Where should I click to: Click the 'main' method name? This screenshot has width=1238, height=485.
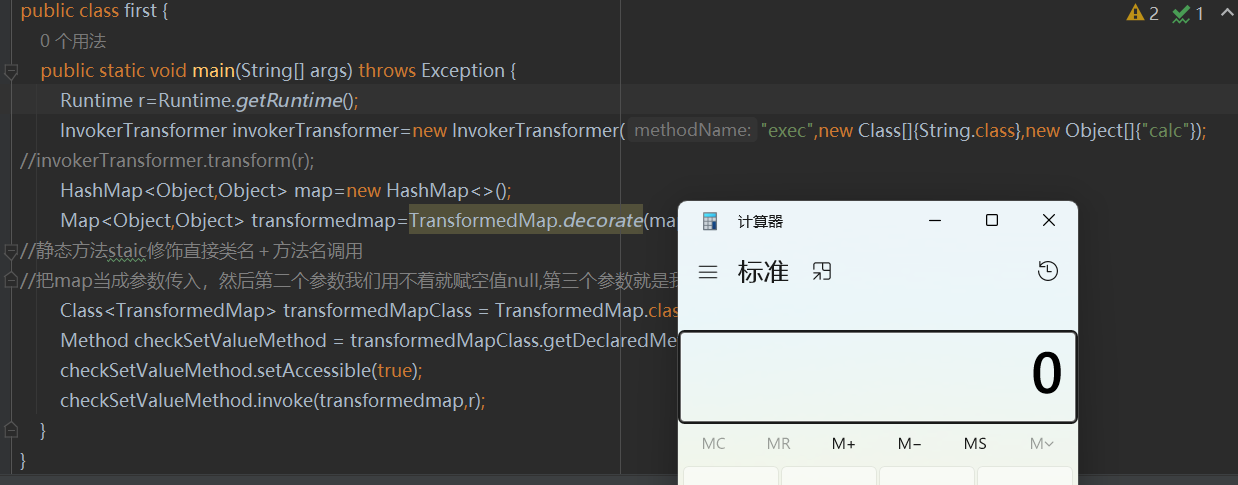(x=213, y=71)
